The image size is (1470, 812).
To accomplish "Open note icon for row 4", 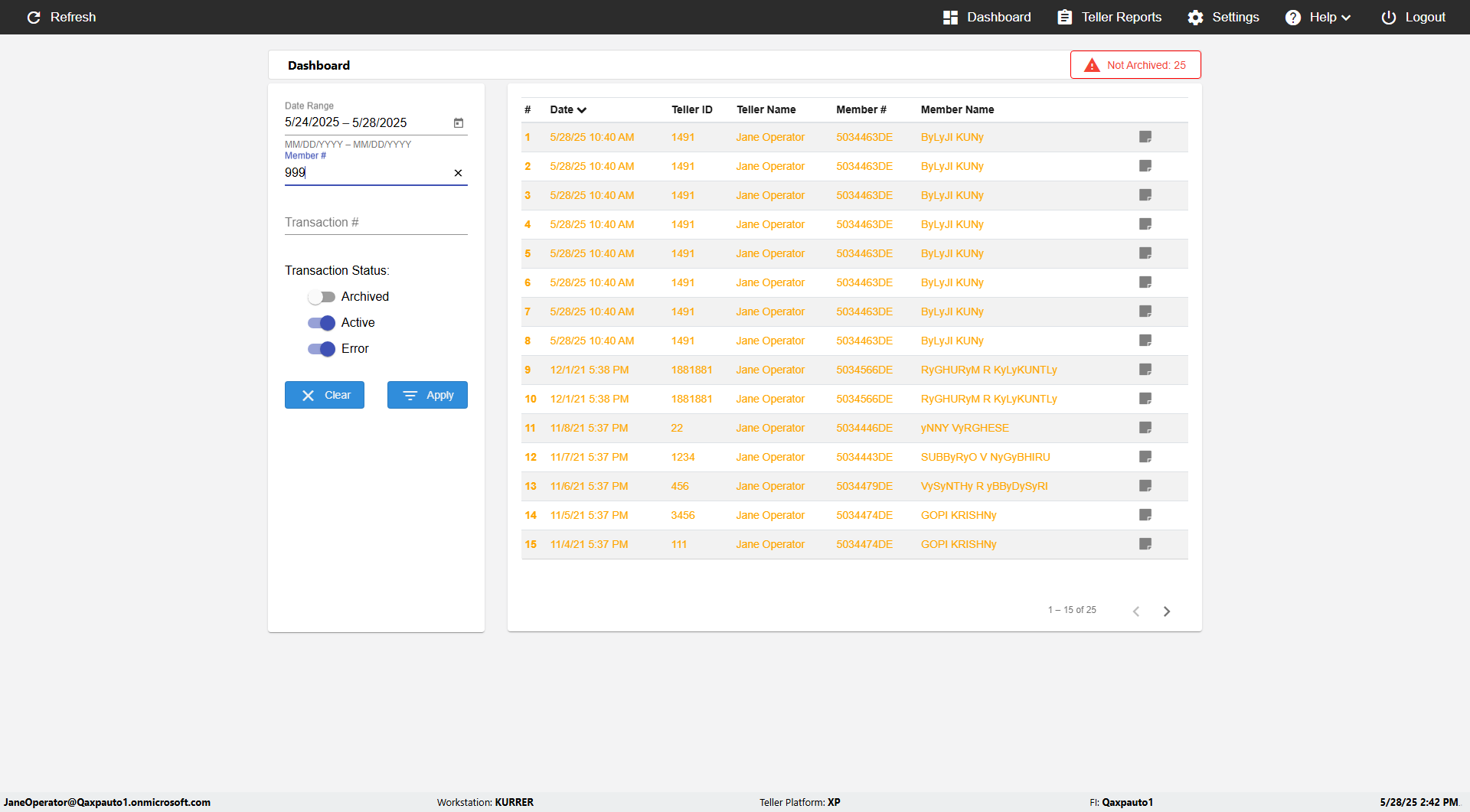I will [x=1145, y=224].
